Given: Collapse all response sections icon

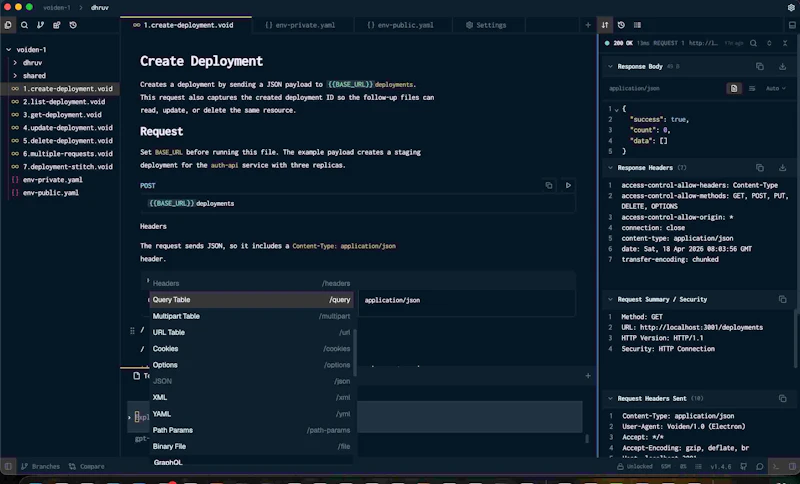Looking at the screenshot, I should pos(785,43).
